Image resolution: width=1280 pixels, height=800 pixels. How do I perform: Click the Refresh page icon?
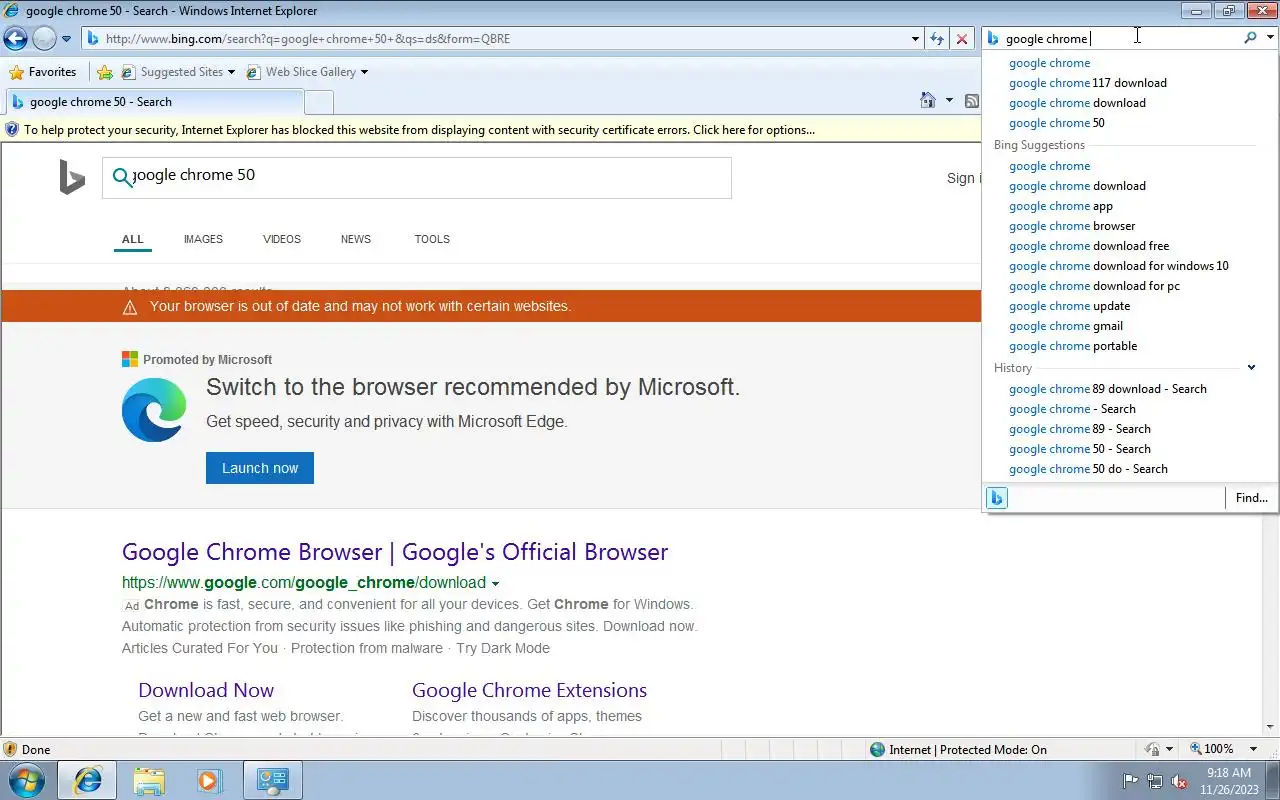pos(937,39)
